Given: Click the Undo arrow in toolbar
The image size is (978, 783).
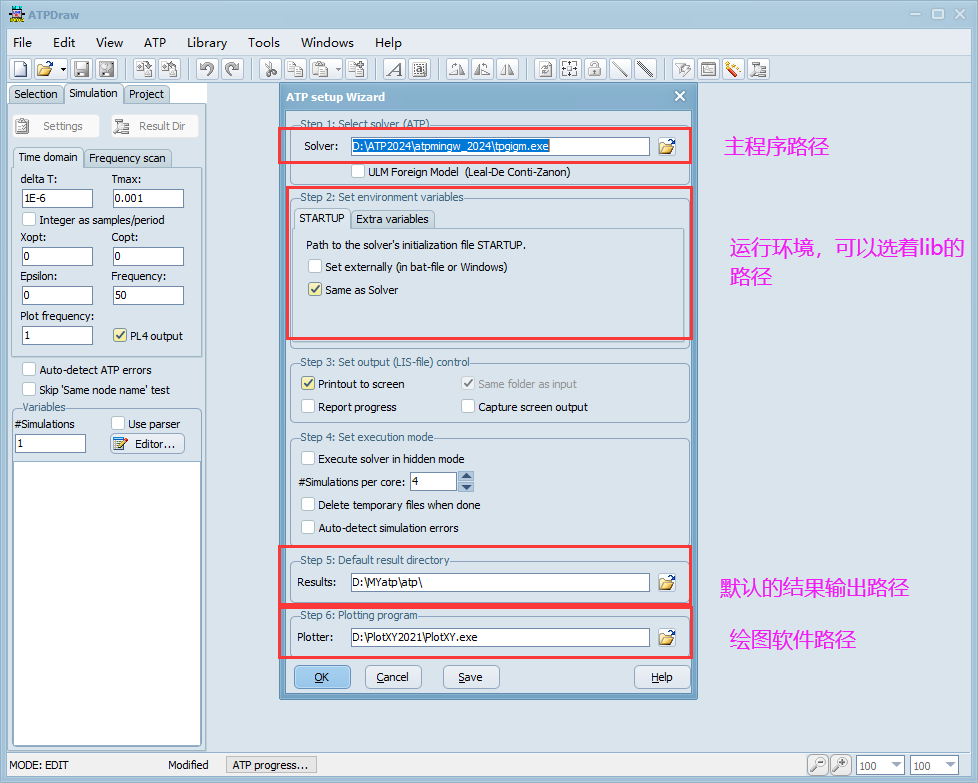Looking at the screenshot, I should click(x=206, y=69).
